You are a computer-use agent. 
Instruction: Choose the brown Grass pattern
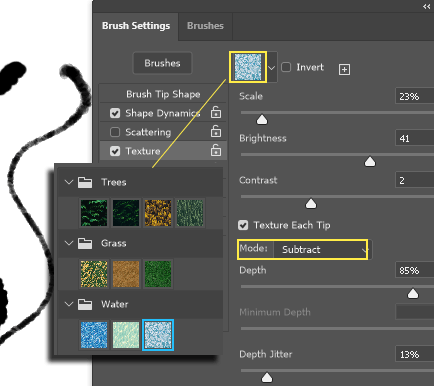(126, 274)
